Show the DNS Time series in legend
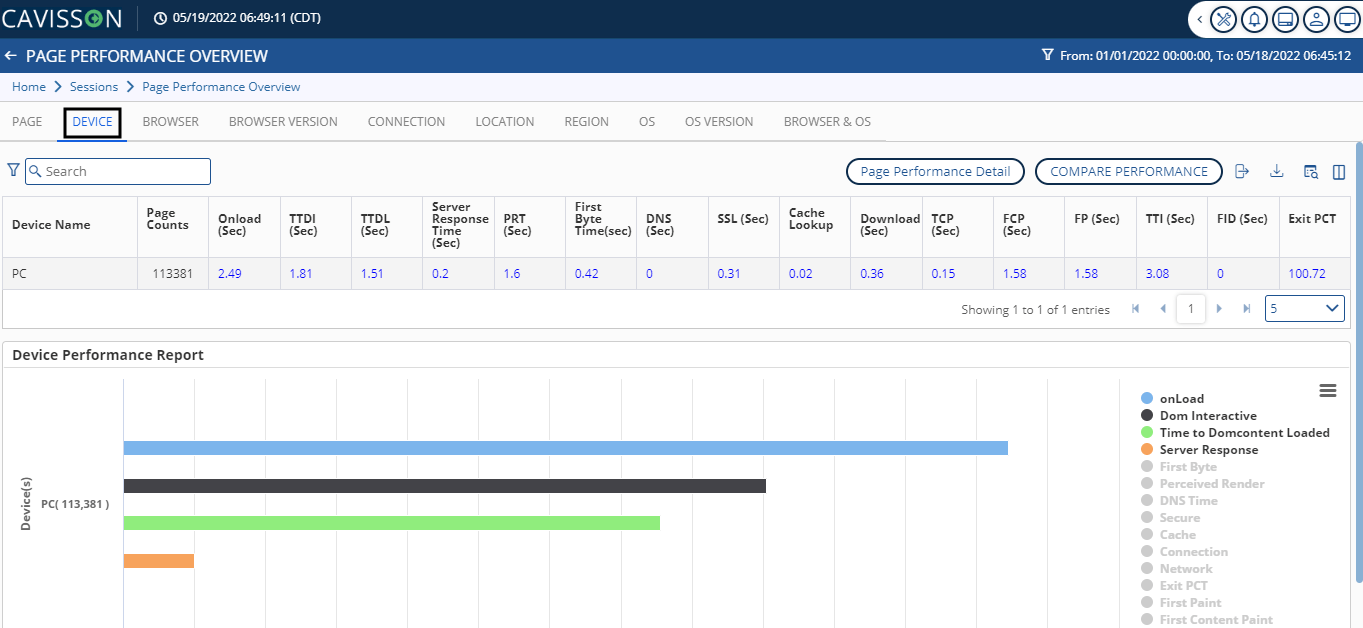 (1179, 501)
